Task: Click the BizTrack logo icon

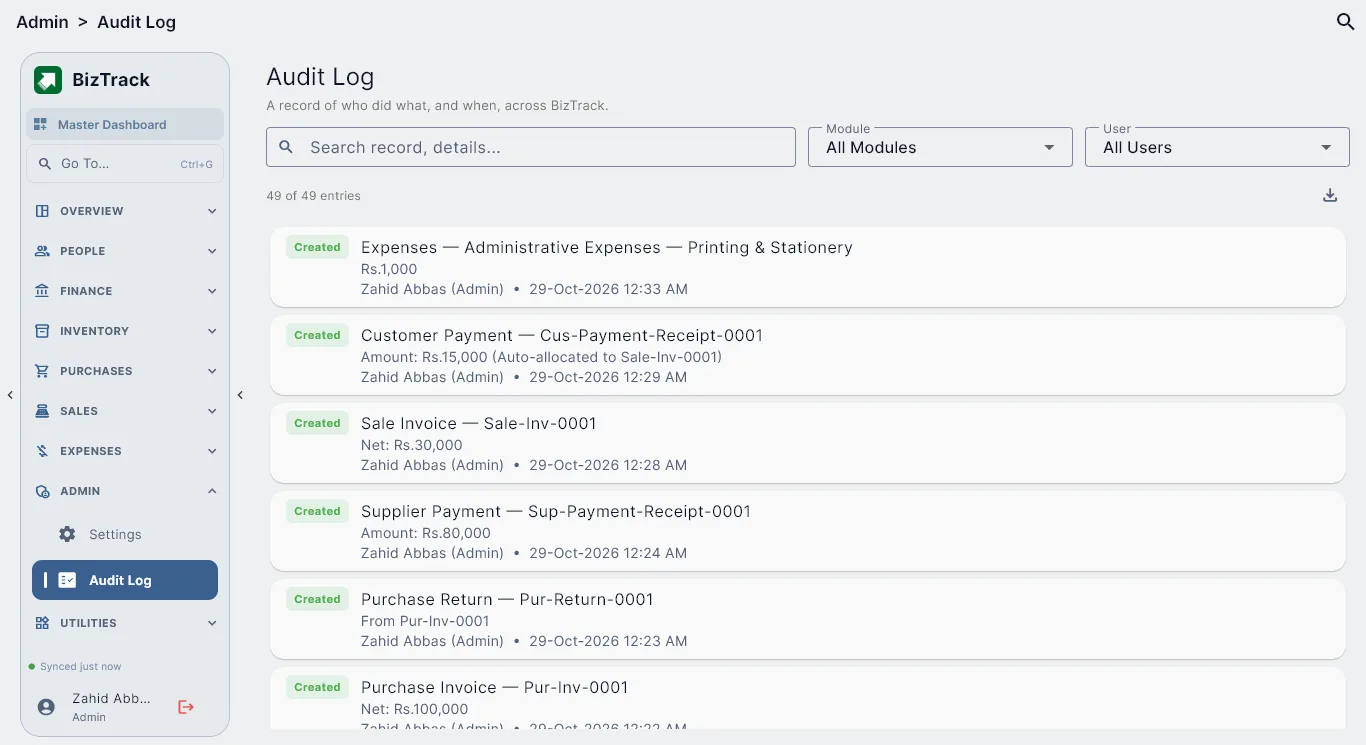Action: (48, 80)
